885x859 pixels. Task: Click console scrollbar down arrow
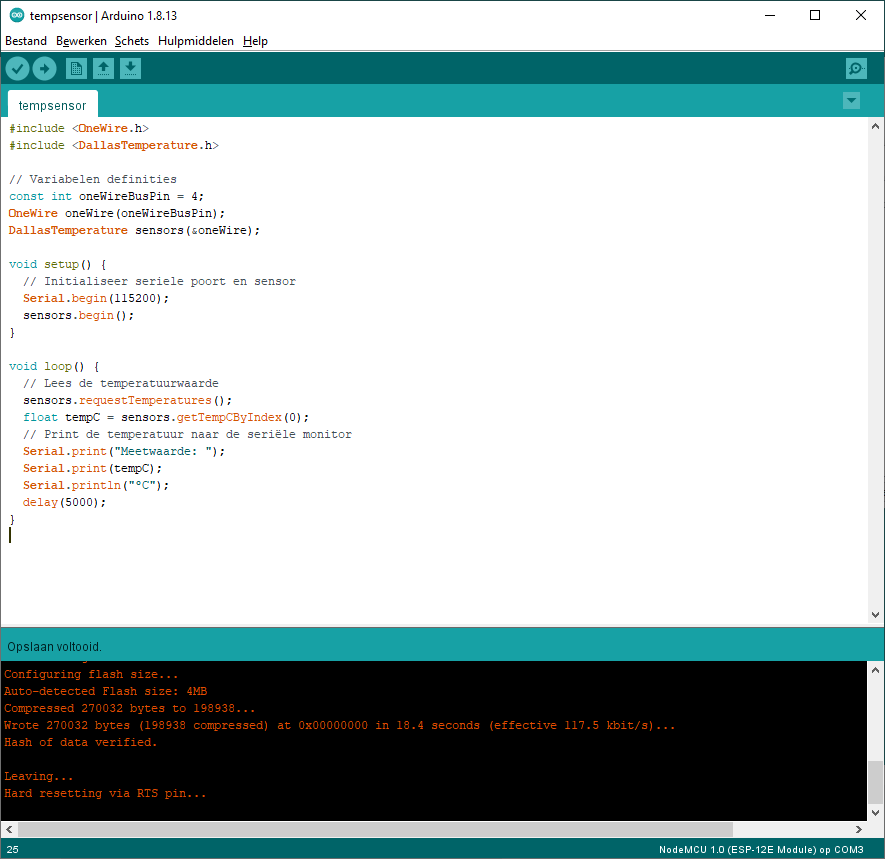coord(875,813)
